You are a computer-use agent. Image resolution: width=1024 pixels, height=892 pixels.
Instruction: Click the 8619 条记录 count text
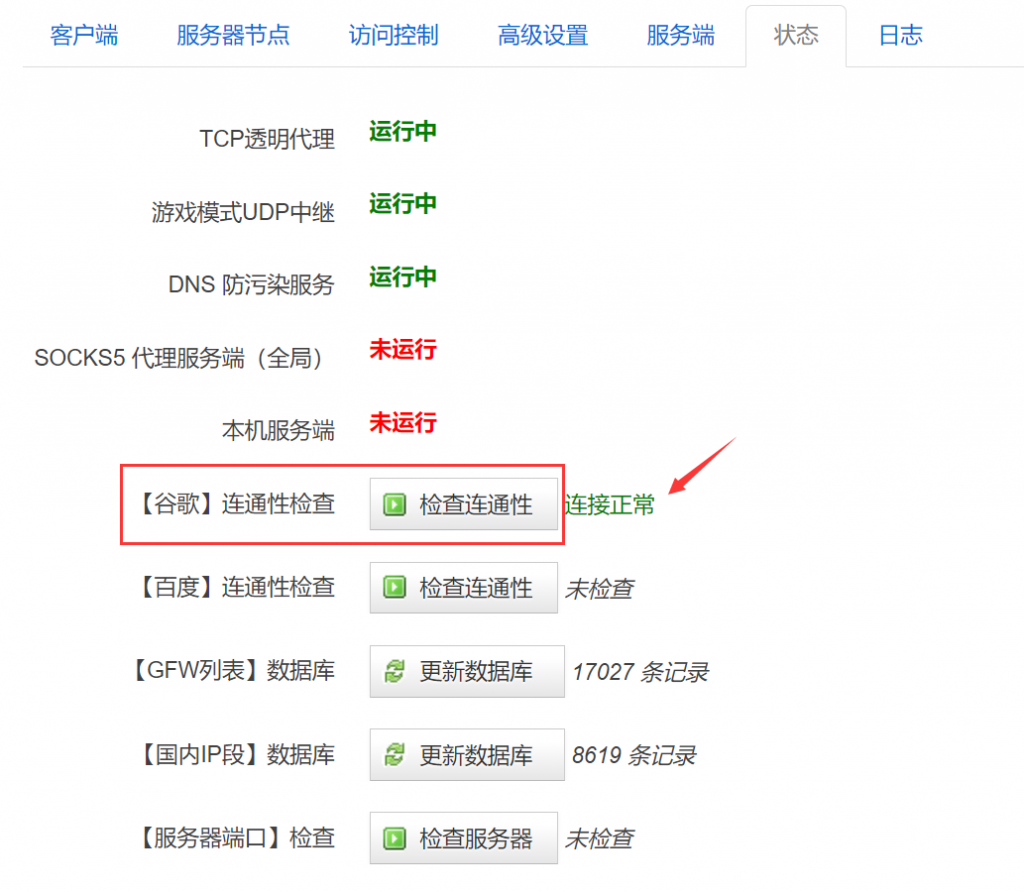pyautogui.click(x=634, y=755)
